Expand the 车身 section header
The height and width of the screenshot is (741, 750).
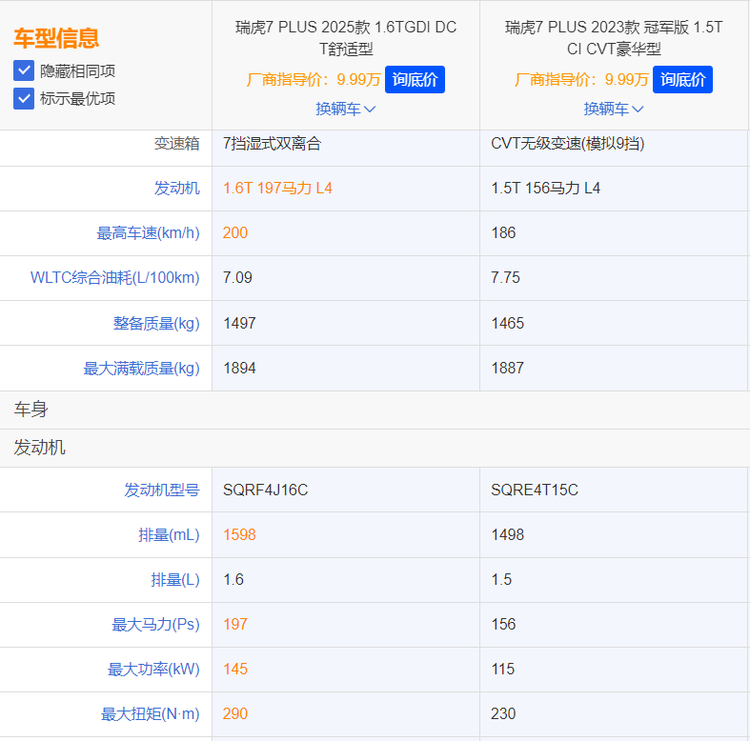(x=31, y=409)
